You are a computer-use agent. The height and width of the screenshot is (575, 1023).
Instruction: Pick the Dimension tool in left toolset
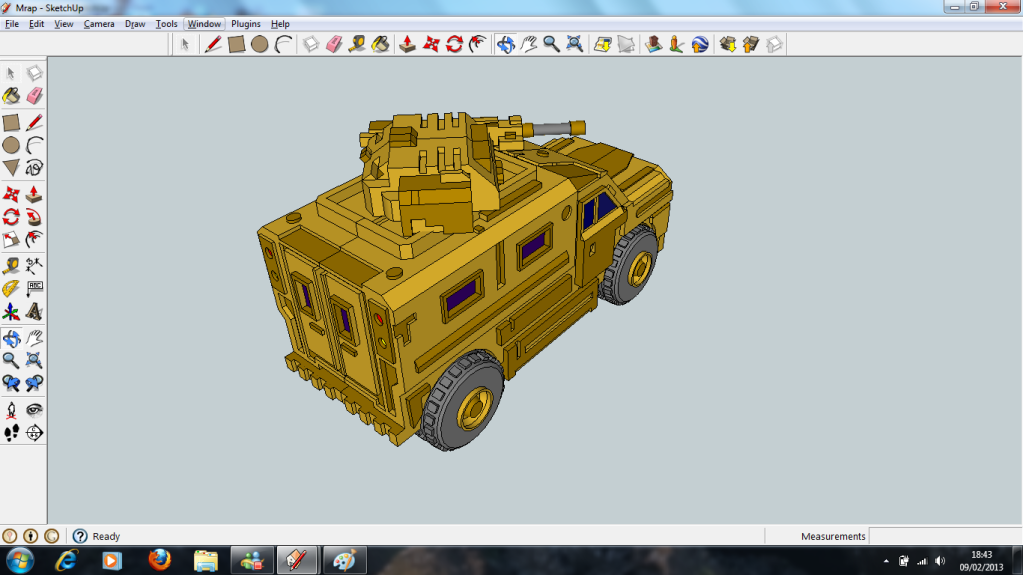point(34,266)
